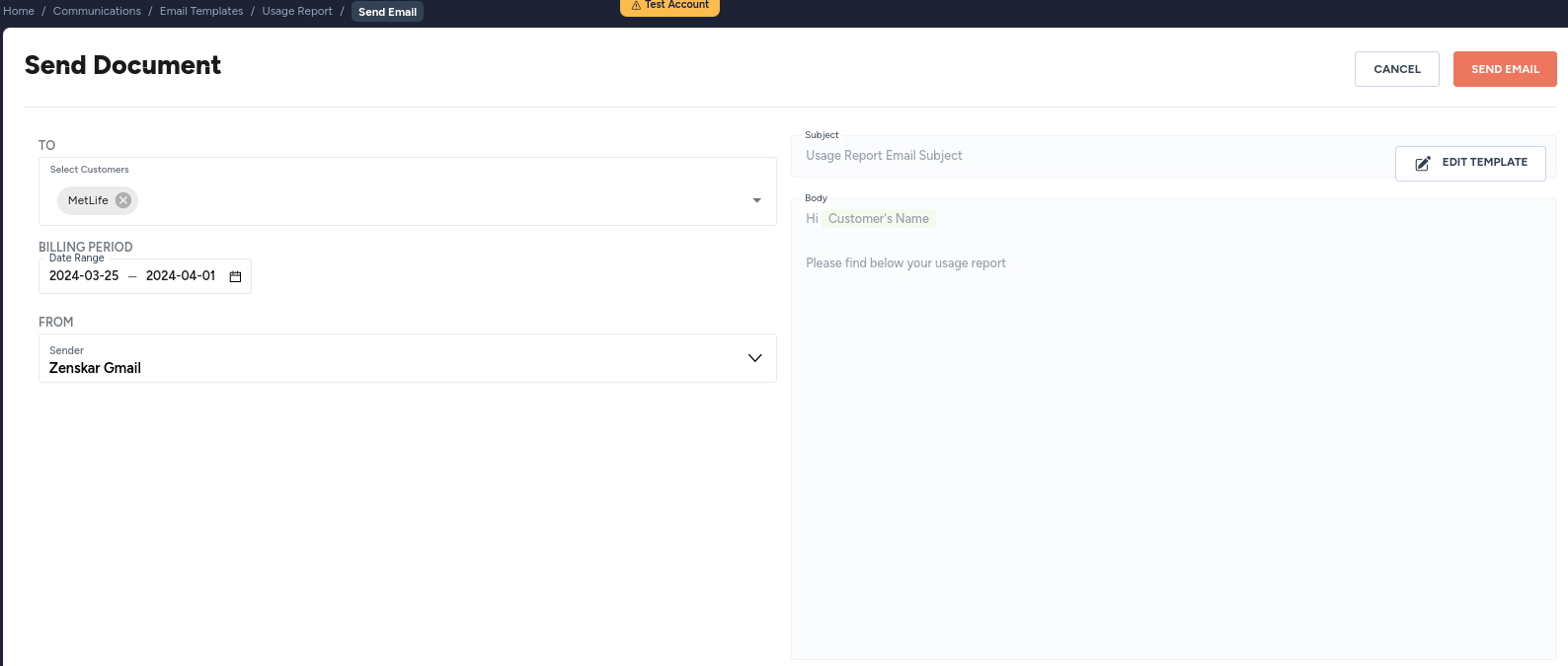
Task: Click the warning icon in Test Account badge
Action: (x=636, y=5)
